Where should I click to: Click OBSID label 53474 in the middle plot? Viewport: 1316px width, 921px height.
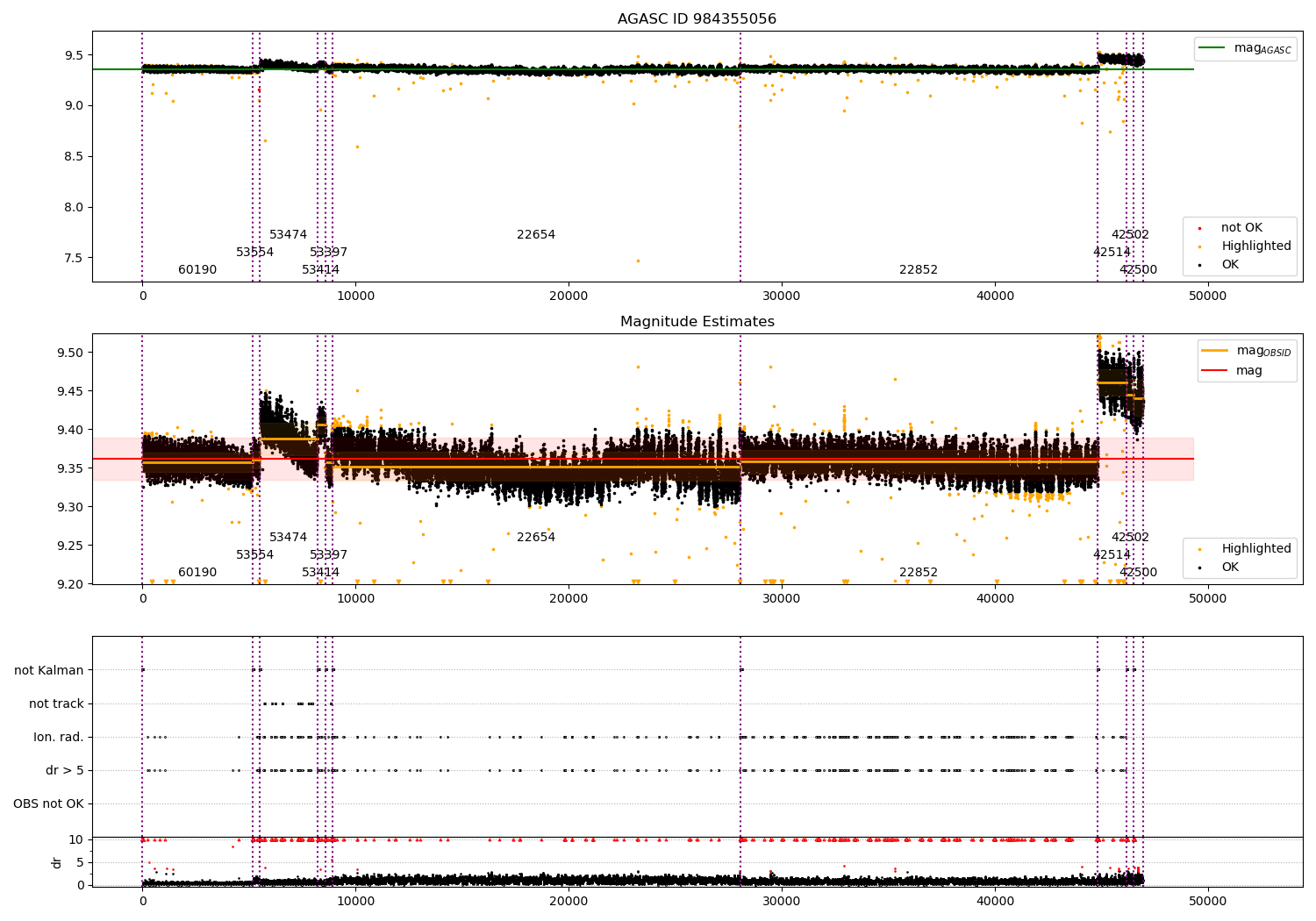[x=288, y=538]
